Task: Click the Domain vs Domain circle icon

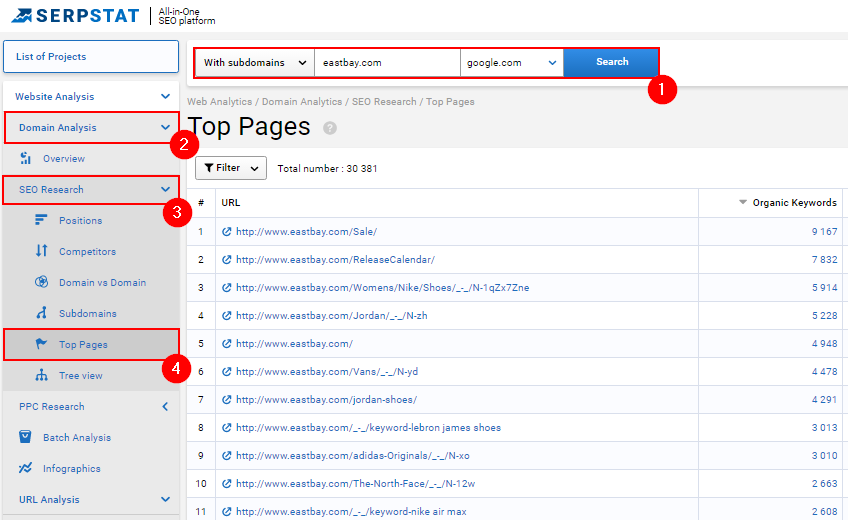Action: click(x=42, y=282)
